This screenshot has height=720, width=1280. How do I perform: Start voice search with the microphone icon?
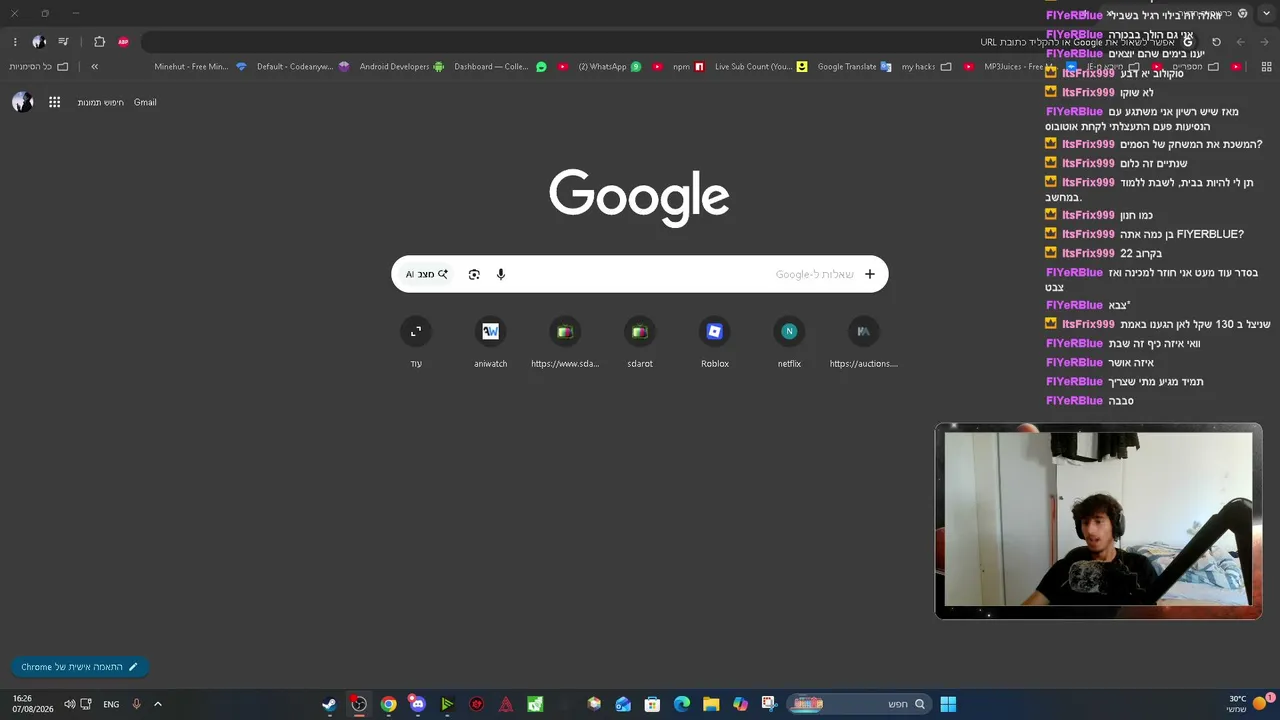tap(501, 274)
